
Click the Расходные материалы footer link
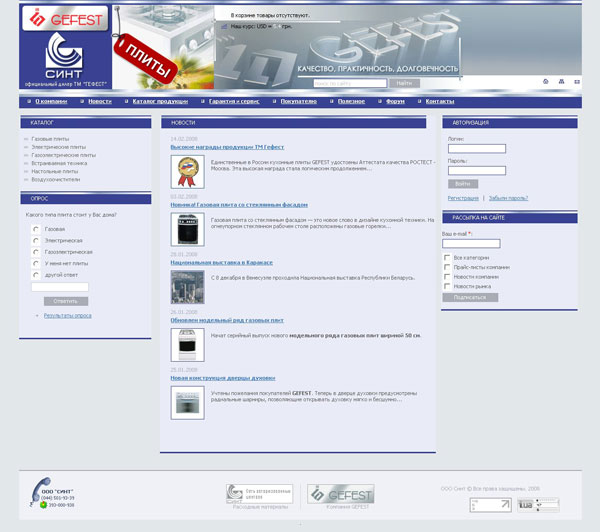(x=260, y=507)
